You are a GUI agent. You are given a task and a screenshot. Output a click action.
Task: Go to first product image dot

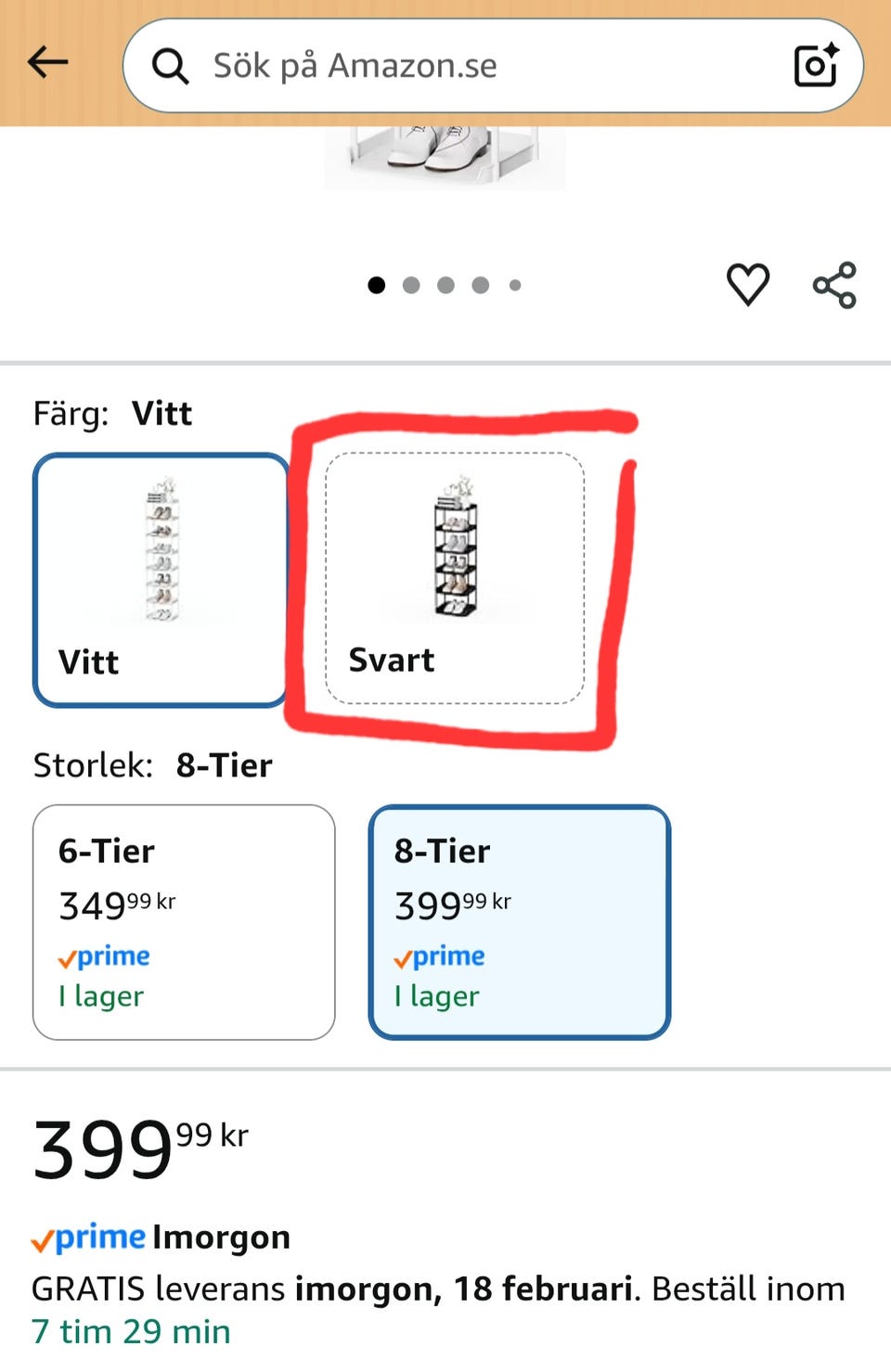point(376,285)
